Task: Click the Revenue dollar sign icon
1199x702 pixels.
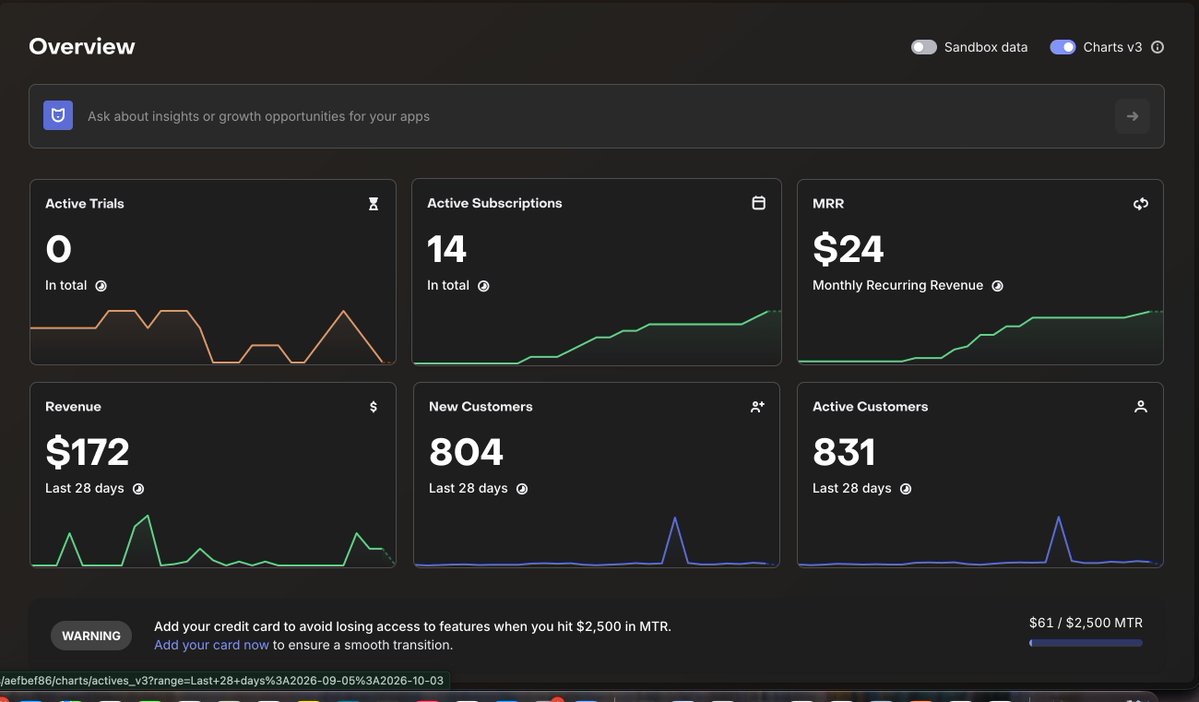Action: pyautogui.click(x=373, y=407)
